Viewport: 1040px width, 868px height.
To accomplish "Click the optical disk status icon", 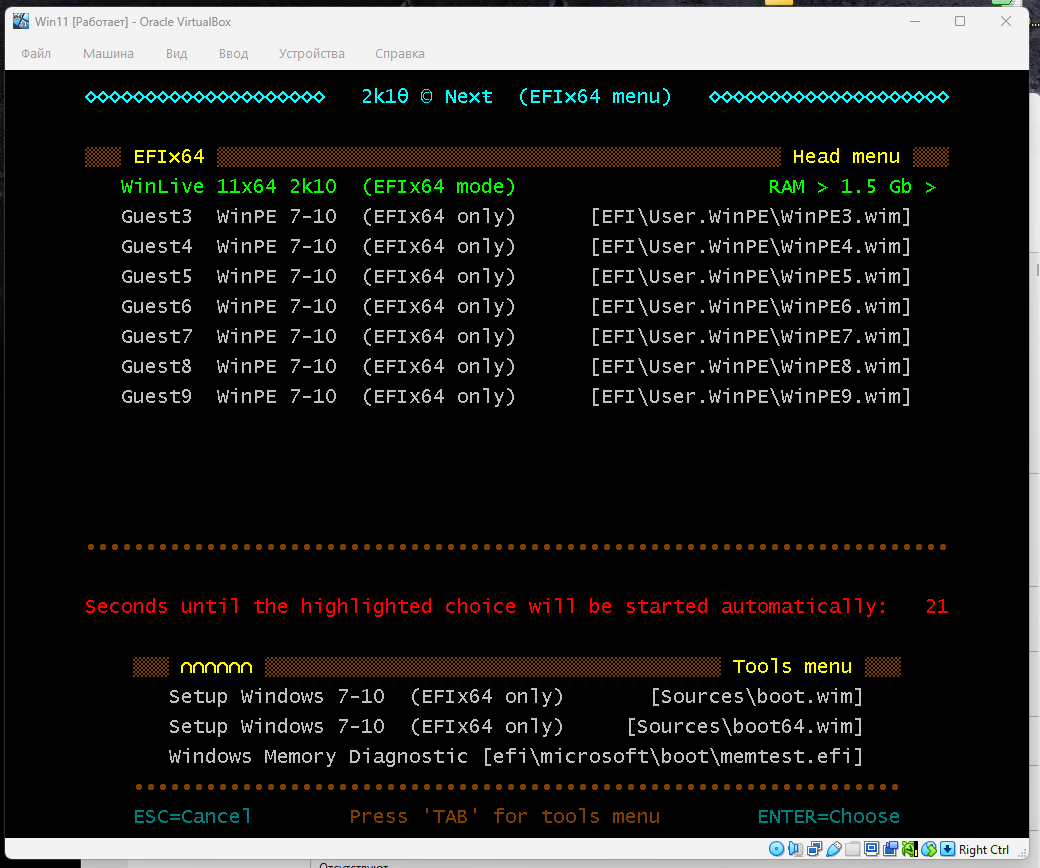I will click(777, 849).
